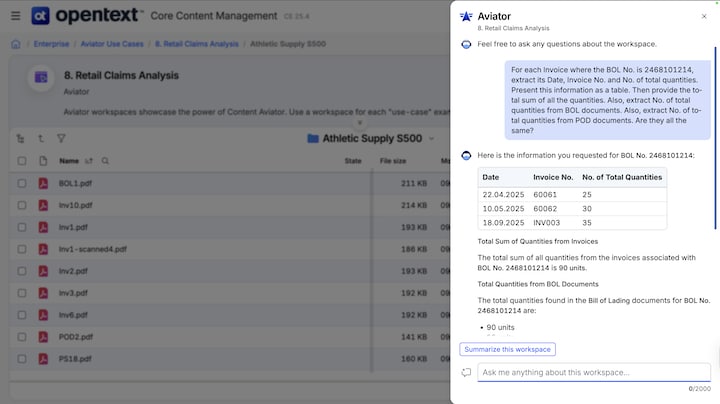Click the PDF icon of BOL1.pdf

tap(43, 183)
